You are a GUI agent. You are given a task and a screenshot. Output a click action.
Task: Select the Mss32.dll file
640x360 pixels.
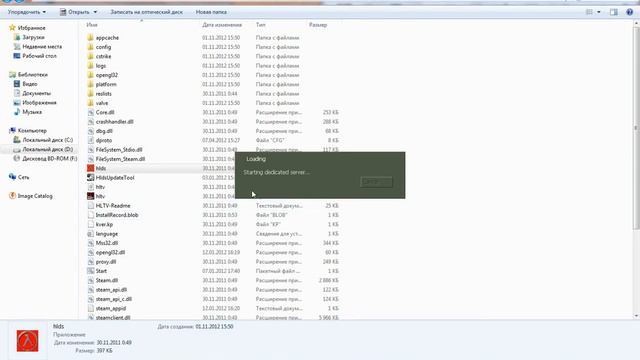click(x=107, y=243)
